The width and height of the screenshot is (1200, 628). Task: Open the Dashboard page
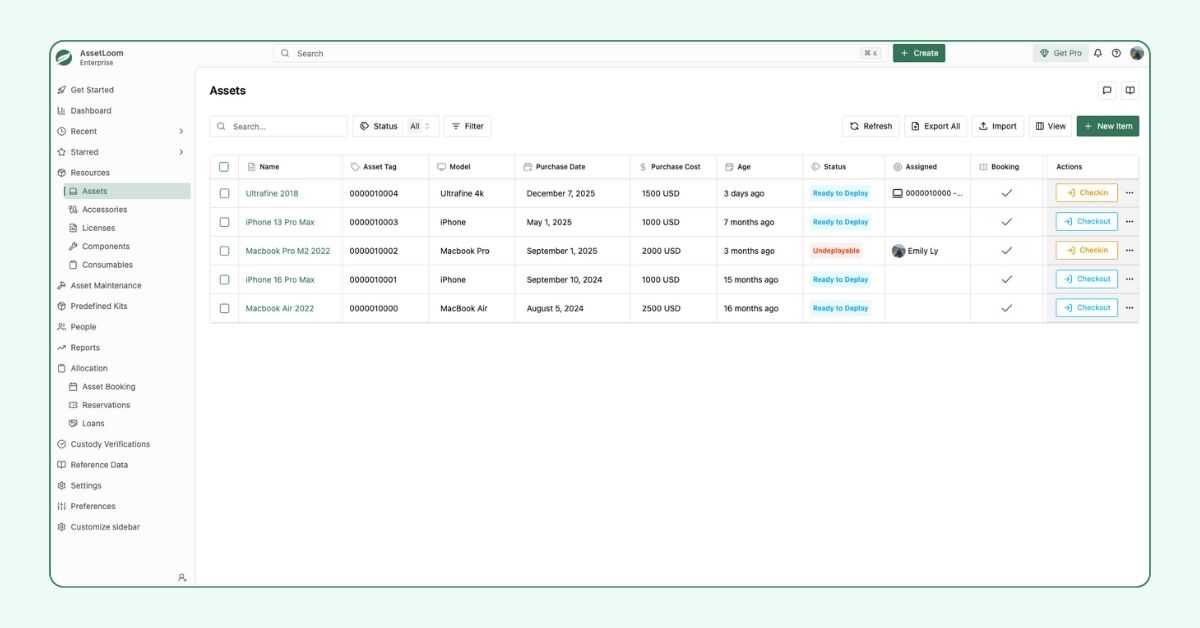(91, 111)
